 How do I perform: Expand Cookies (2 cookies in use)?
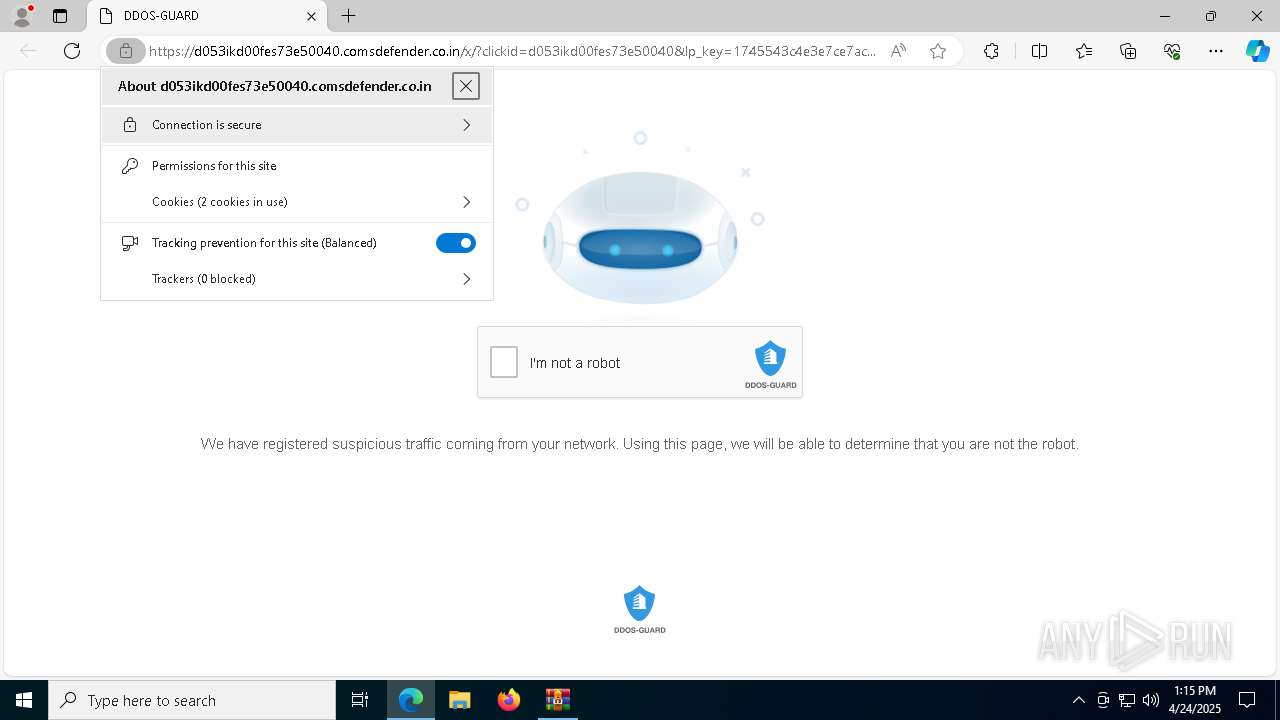[297, 202]
